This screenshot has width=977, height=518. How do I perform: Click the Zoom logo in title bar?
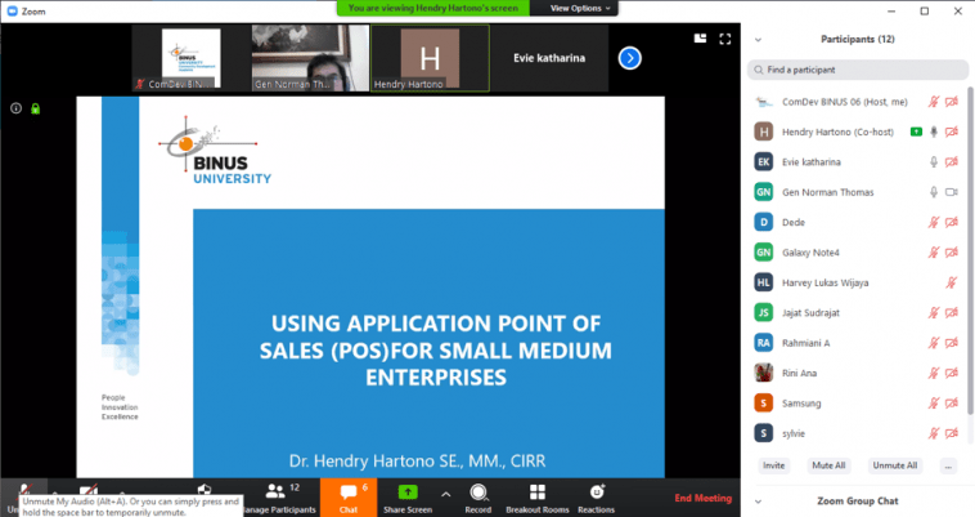12,11
